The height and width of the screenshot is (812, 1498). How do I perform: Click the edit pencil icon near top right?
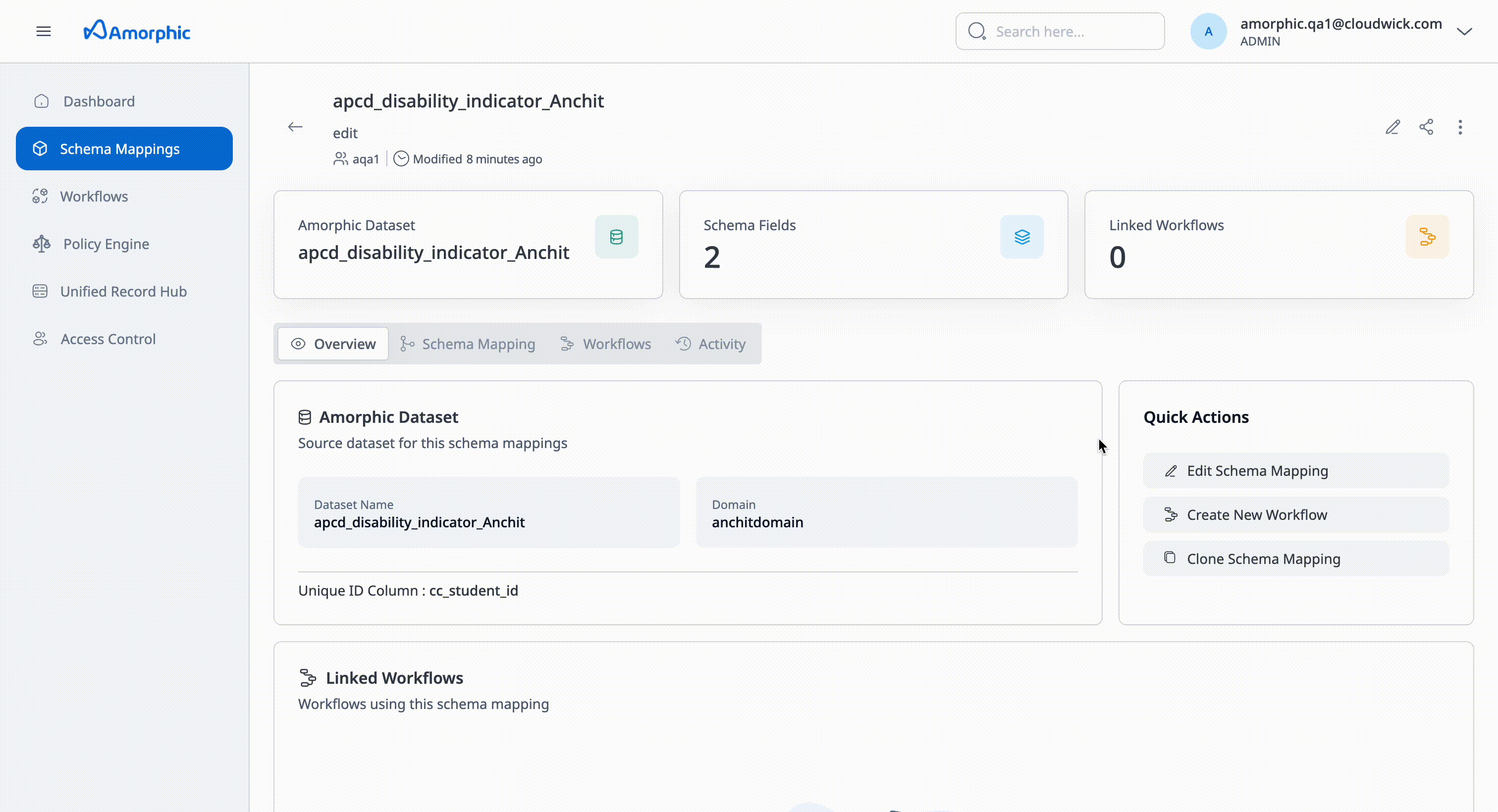coord(1393,127)
